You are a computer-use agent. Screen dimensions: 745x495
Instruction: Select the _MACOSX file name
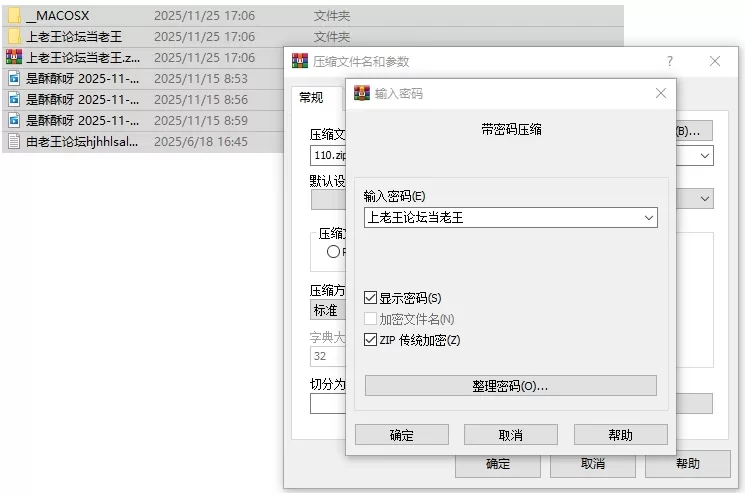coord(57,16)
